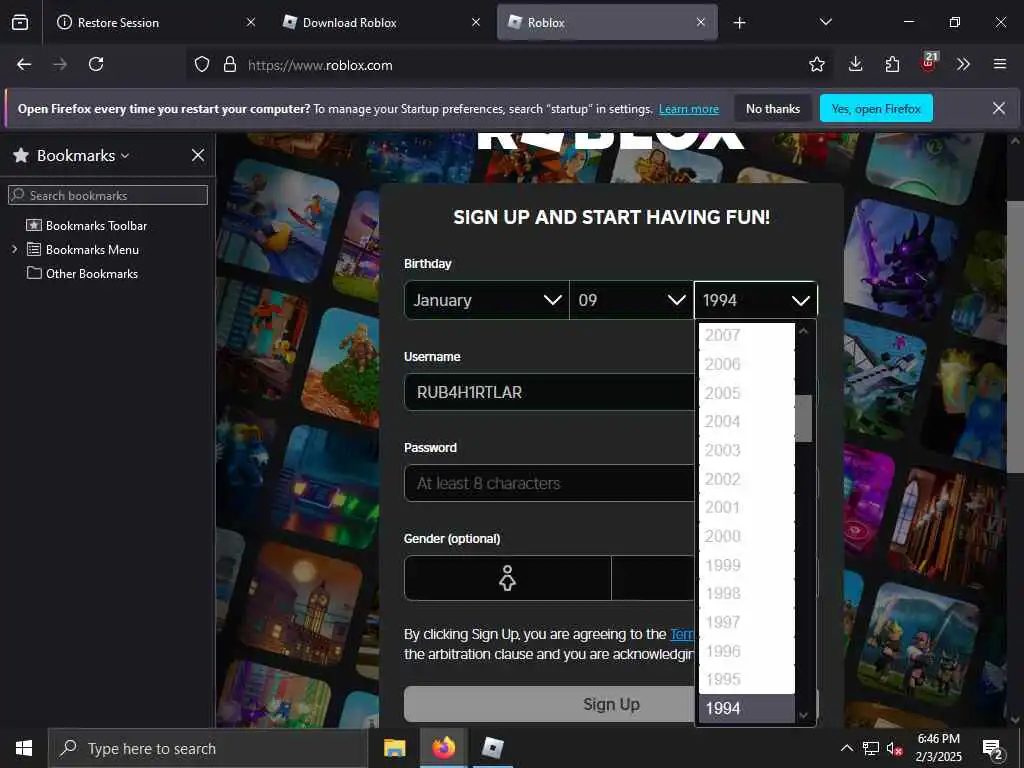Choose 2007 in year list

click(746, 335)
